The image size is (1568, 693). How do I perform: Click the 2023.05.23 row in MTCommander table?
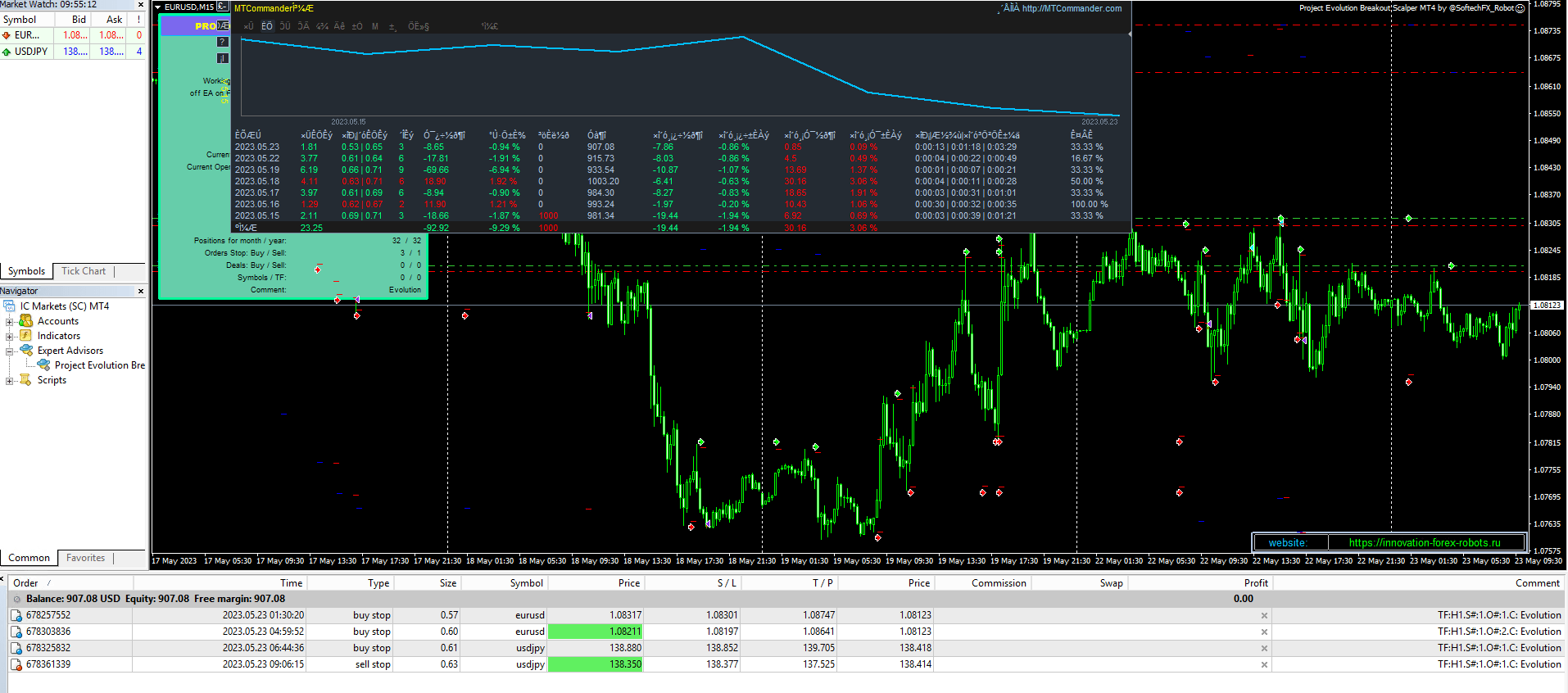[681, 147]
